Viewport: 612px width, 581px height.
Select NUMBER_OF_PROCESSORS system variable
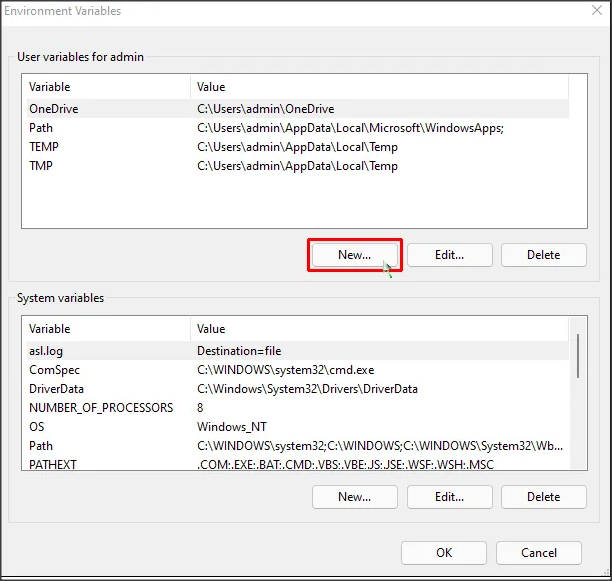(101, 408)
